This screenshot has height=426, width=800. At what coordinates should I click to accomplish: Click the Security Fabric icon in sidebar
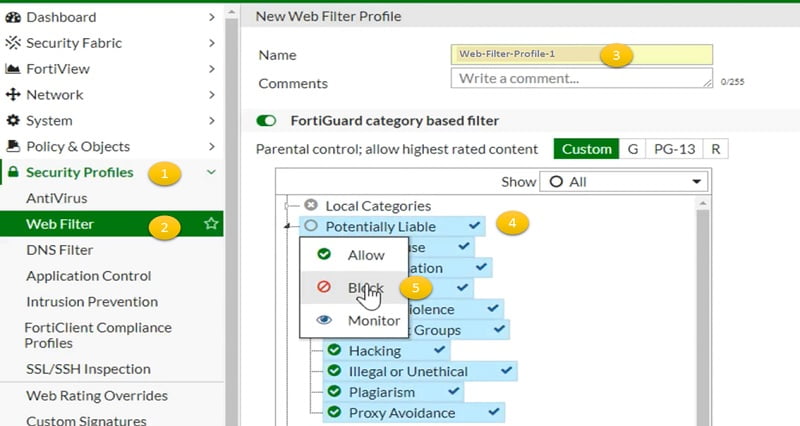tap(13, 43)
